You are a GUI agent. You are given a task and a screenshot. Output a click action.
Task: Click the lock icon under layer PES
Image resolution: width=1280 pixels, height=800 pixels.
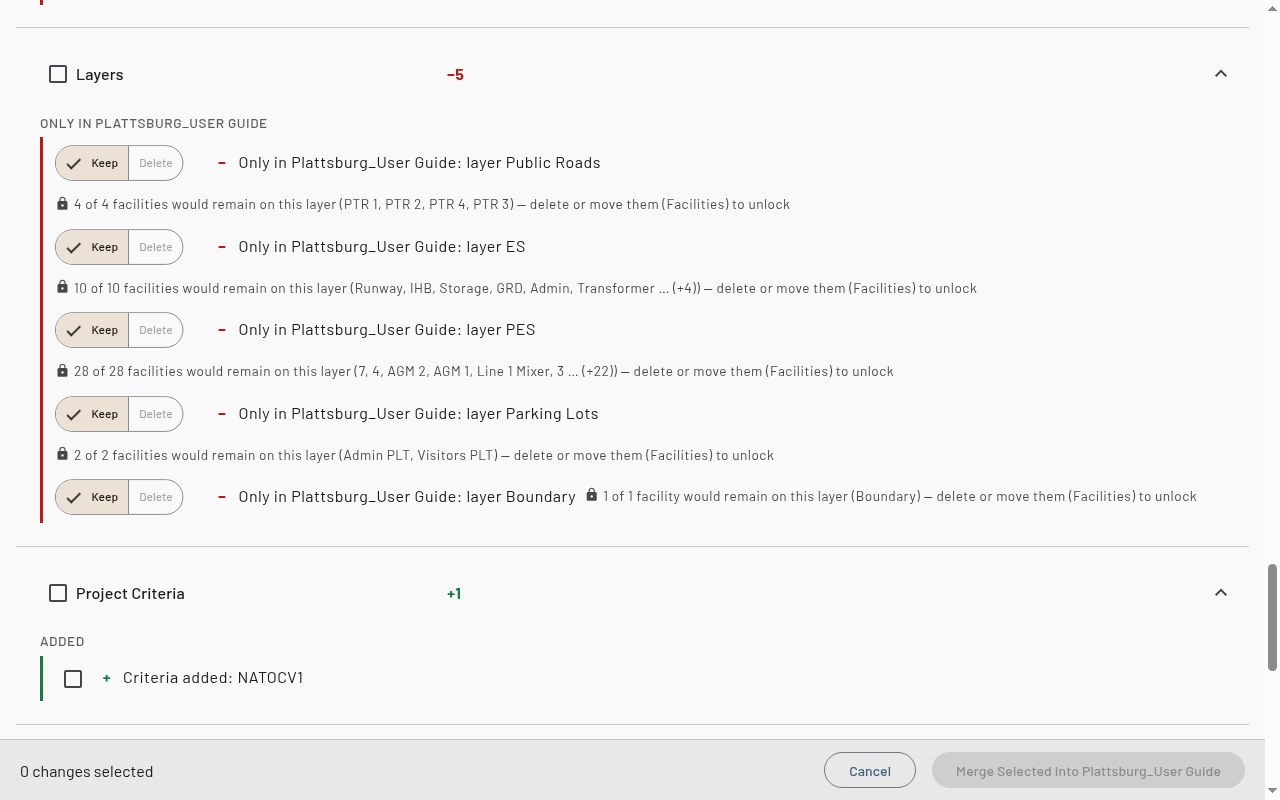(x=62, y=371)
